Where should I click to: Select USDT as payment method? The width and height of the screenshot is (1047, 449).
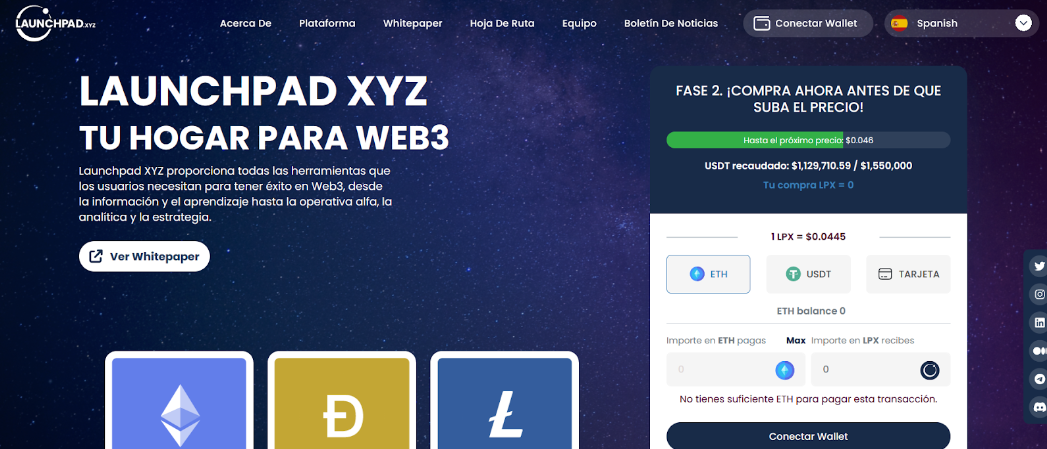[x=808, y=274]
